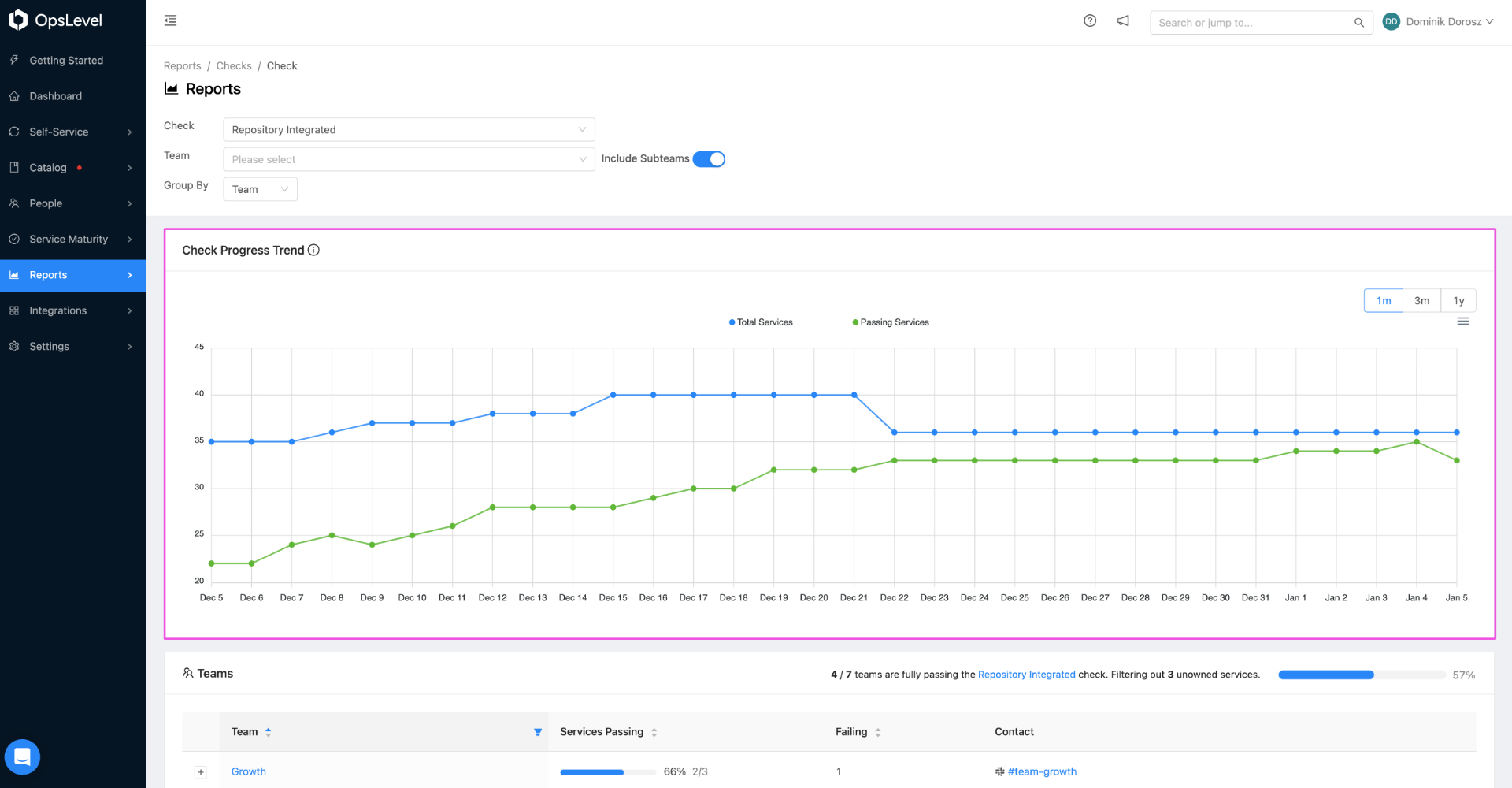Viewport: 1512px width, 788px height.
Task: Open the announcements megaphone icon
Action: tap(1123, 21)
